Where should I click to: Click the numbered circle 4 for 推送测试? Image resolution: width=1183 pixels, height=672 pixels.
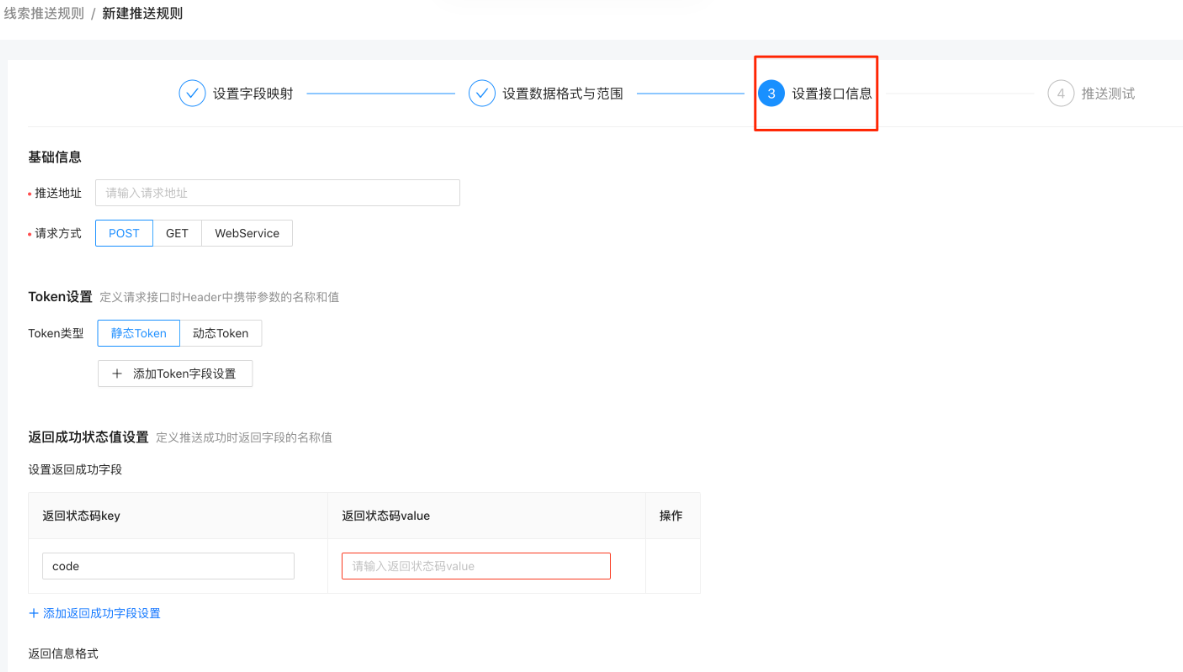pos(1060,92)
